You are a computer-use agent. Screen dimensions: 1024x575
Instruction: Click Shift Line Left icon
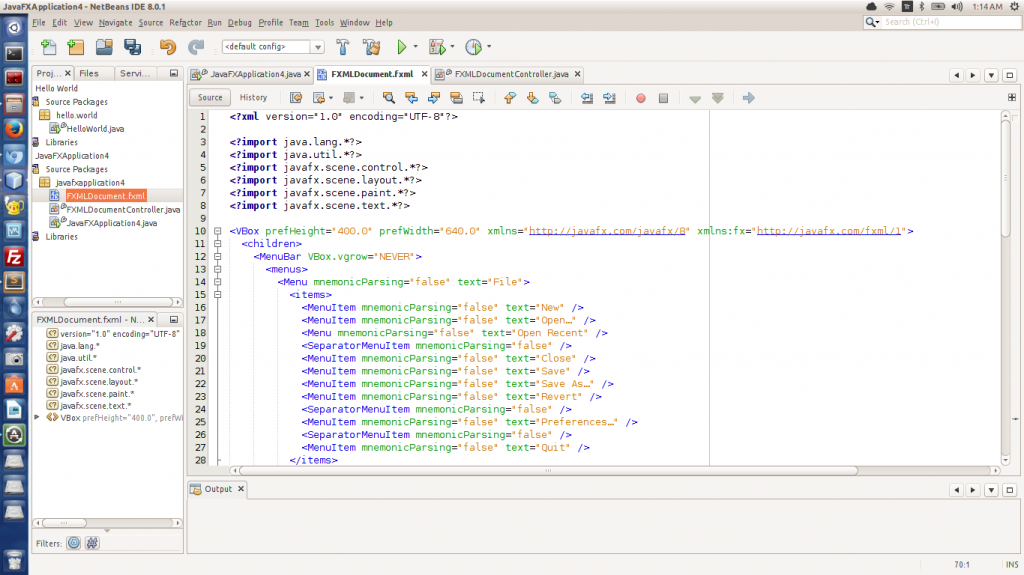point(587,98)
